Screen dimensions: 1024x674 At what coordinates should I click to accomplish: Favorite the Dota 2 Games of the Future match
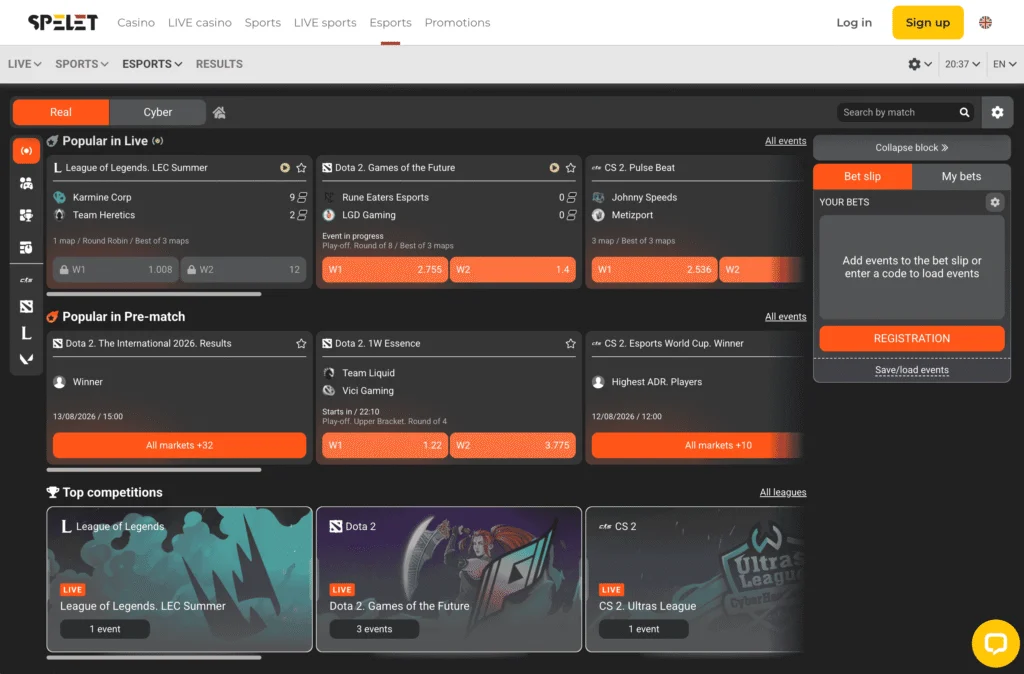pyautogui.click(x=570, y=168)
